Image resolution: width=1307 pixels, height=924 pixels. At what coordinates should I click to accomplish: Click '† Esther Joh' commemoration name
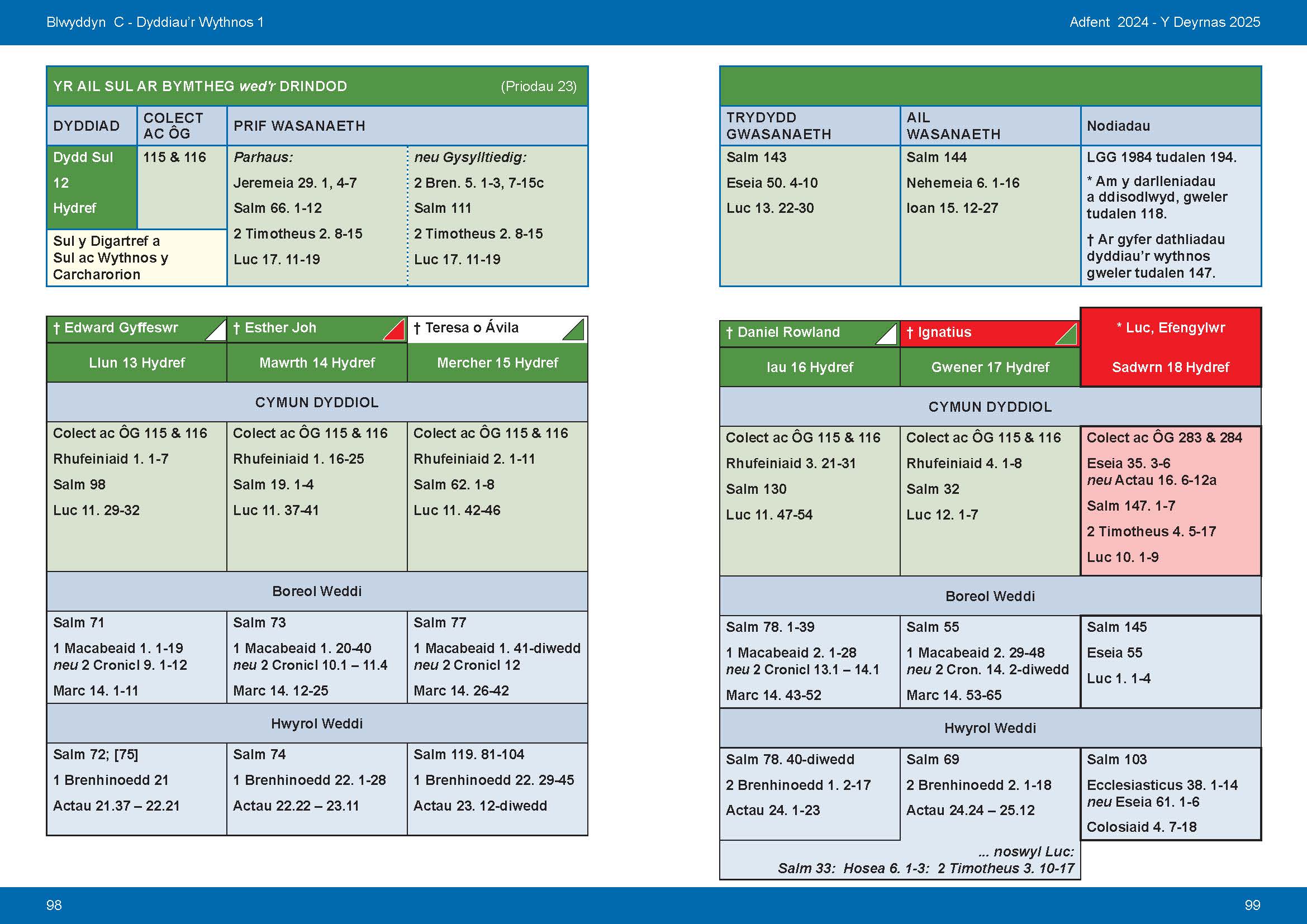click(274, 328)
